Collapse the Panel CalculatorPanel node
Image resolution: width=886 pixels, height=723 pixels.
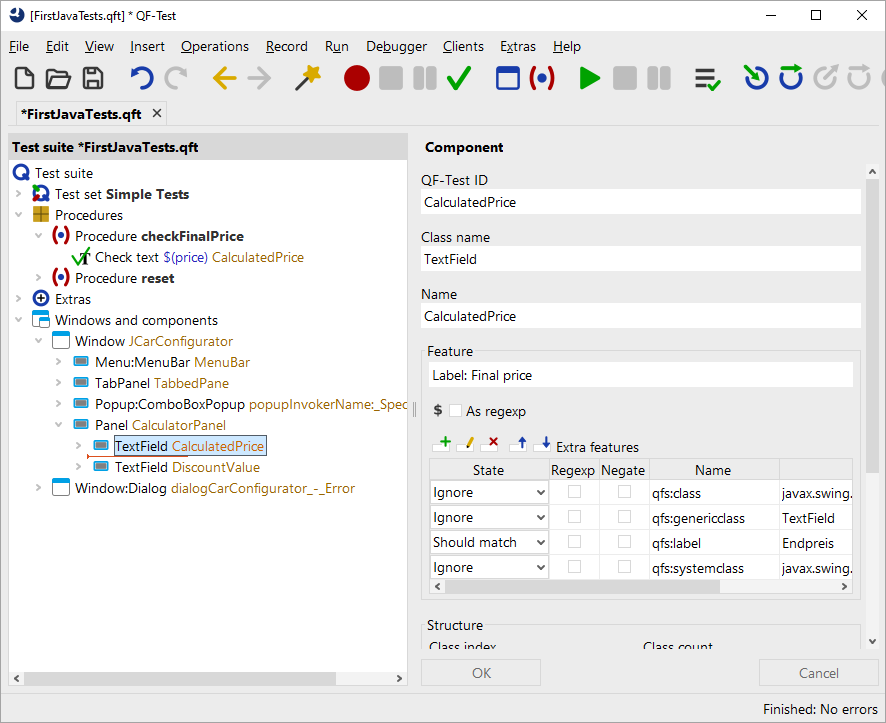(x=58, y=425)
